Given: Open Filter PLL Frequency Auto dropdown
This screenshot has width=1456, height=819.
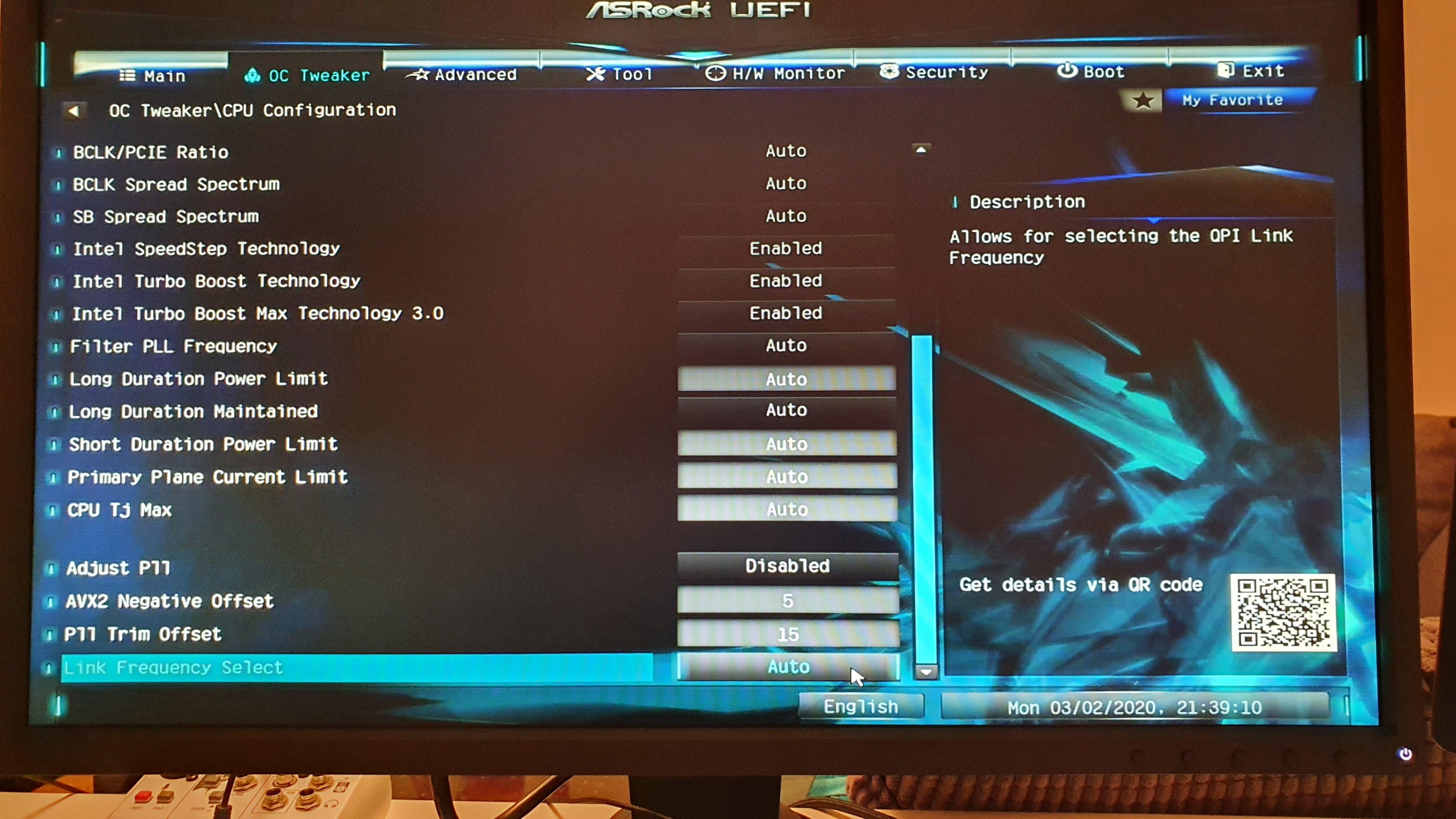Looking at the screenshot, I should click(x=786, y=345).
